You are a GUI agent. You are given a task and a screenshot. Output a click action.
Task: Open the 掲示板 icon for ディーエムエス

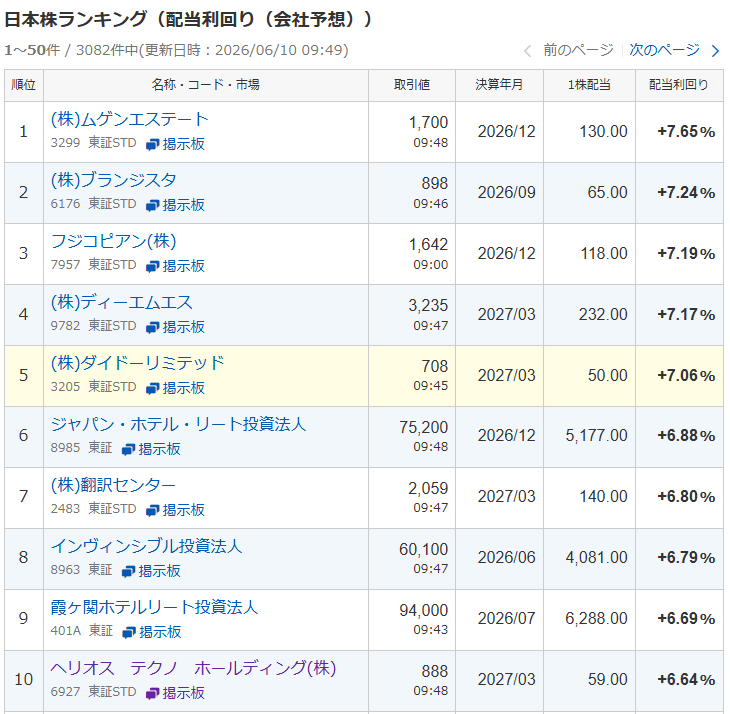coord(175,327)
